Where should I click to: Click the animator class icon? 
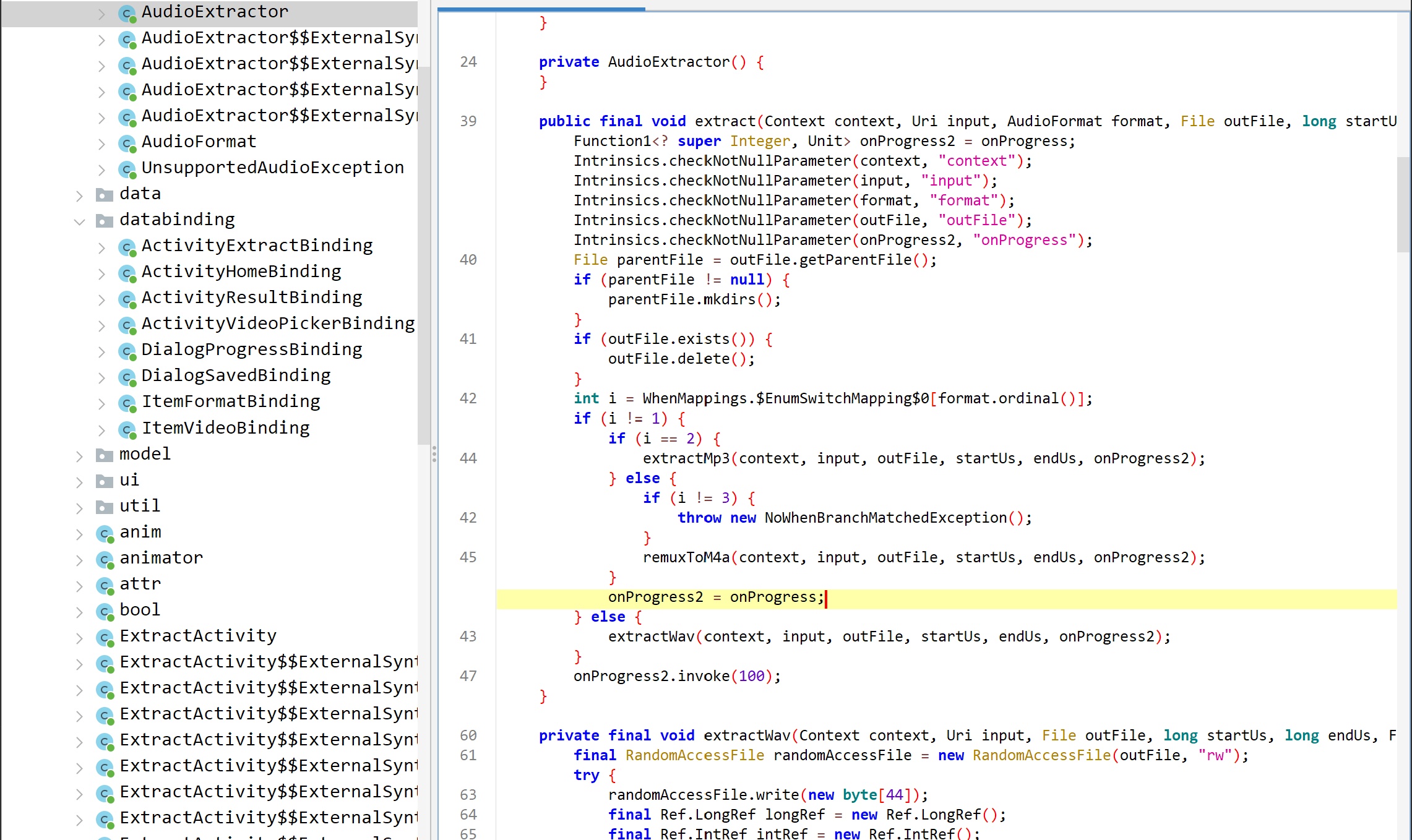point(105,559)
